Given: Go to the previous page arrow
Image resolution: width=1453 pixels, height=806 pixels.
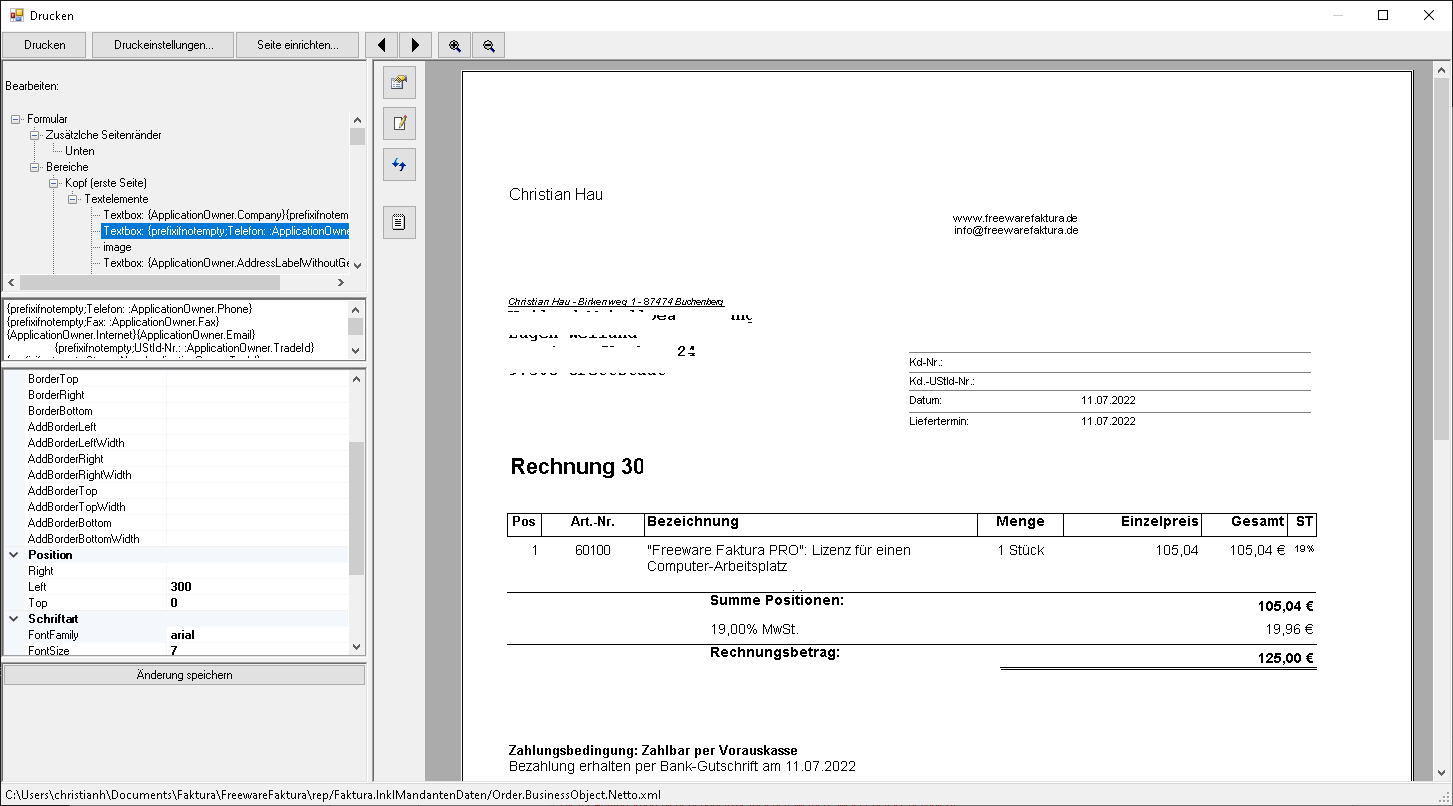Looking at the screenshot, I should coord(382,45).
